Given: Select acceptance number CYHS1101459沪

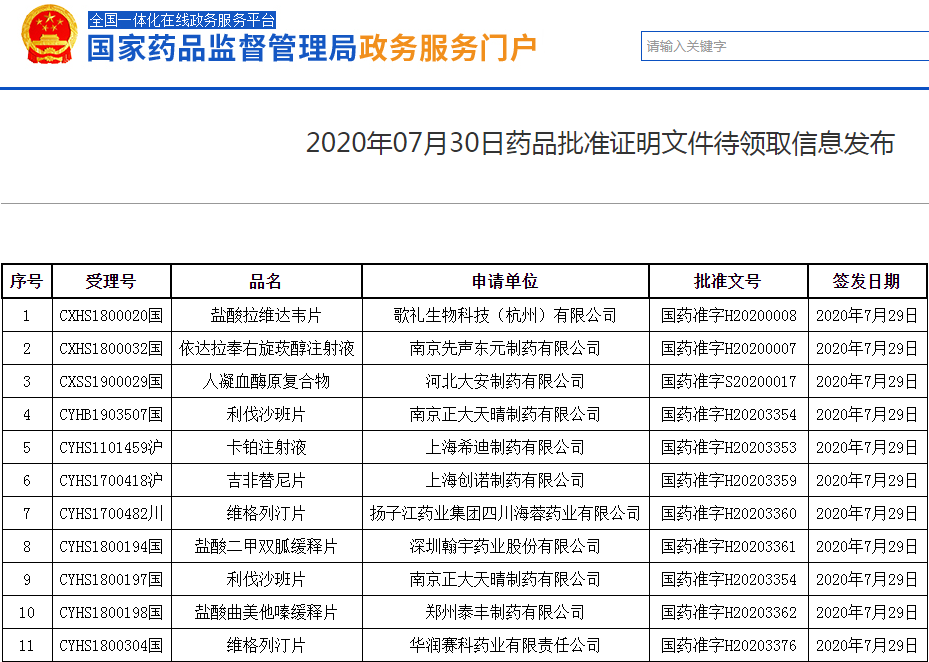Looking at the screenshot, I should (111, 447).
